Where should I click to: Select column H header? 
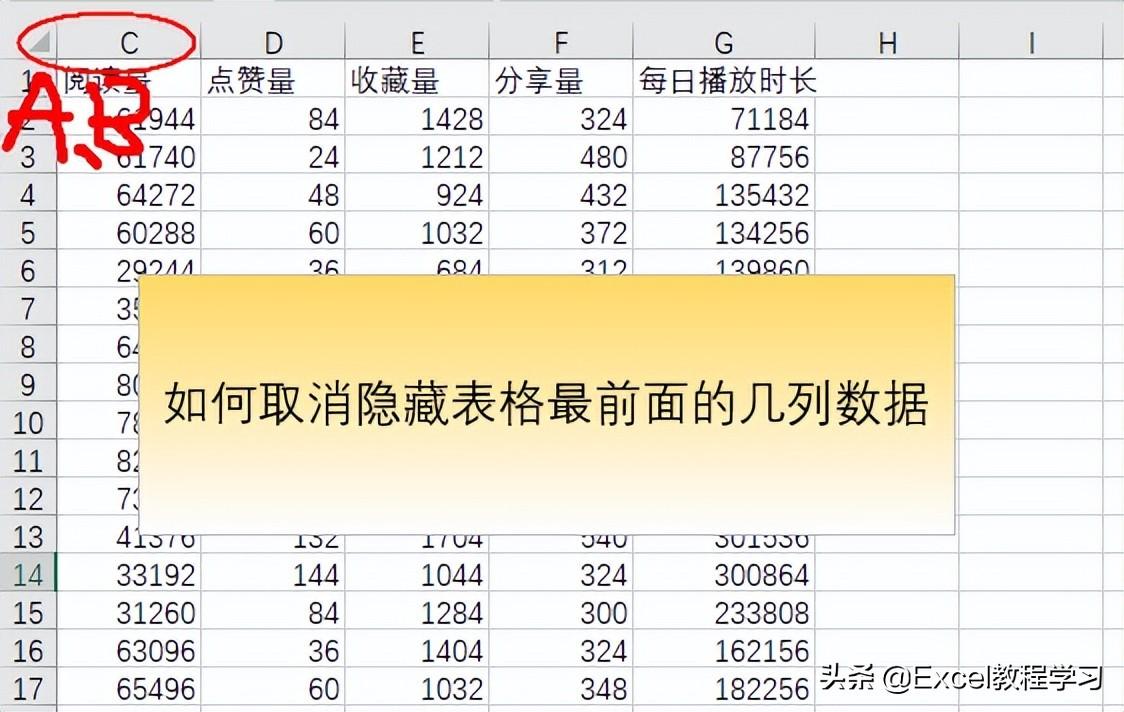[x=887, y=42]
